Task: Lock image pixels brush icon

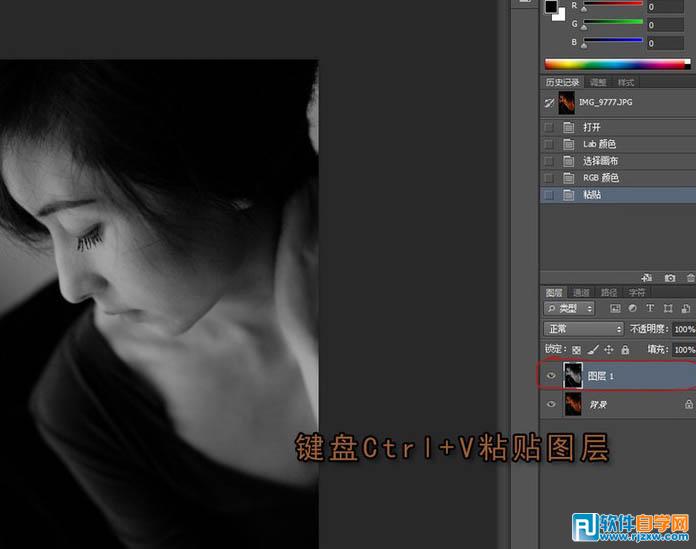Action: (x=593, y=350)
